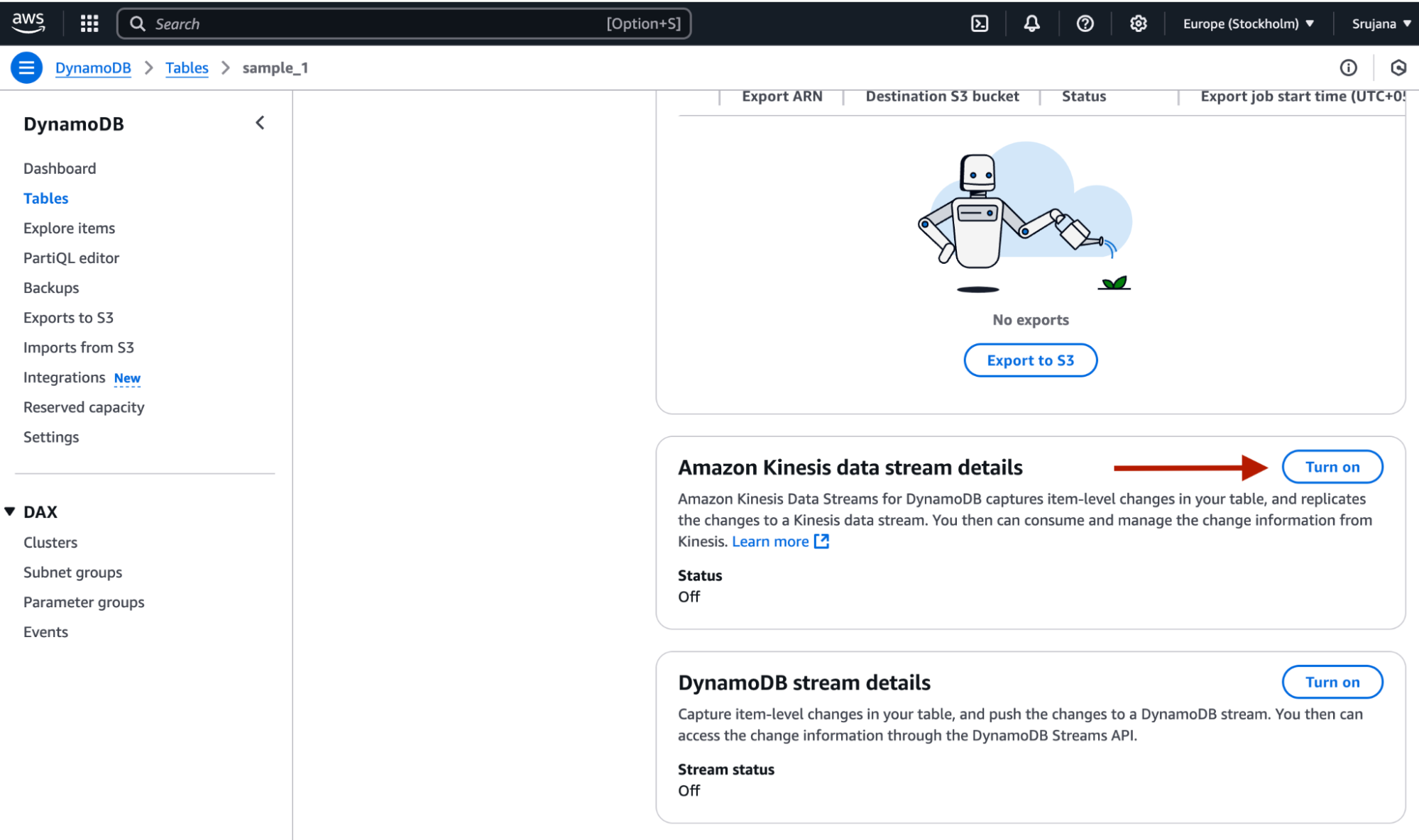Open DynamoDB Settings
This screenshot has height=840, width=1419.
point(51,436)
